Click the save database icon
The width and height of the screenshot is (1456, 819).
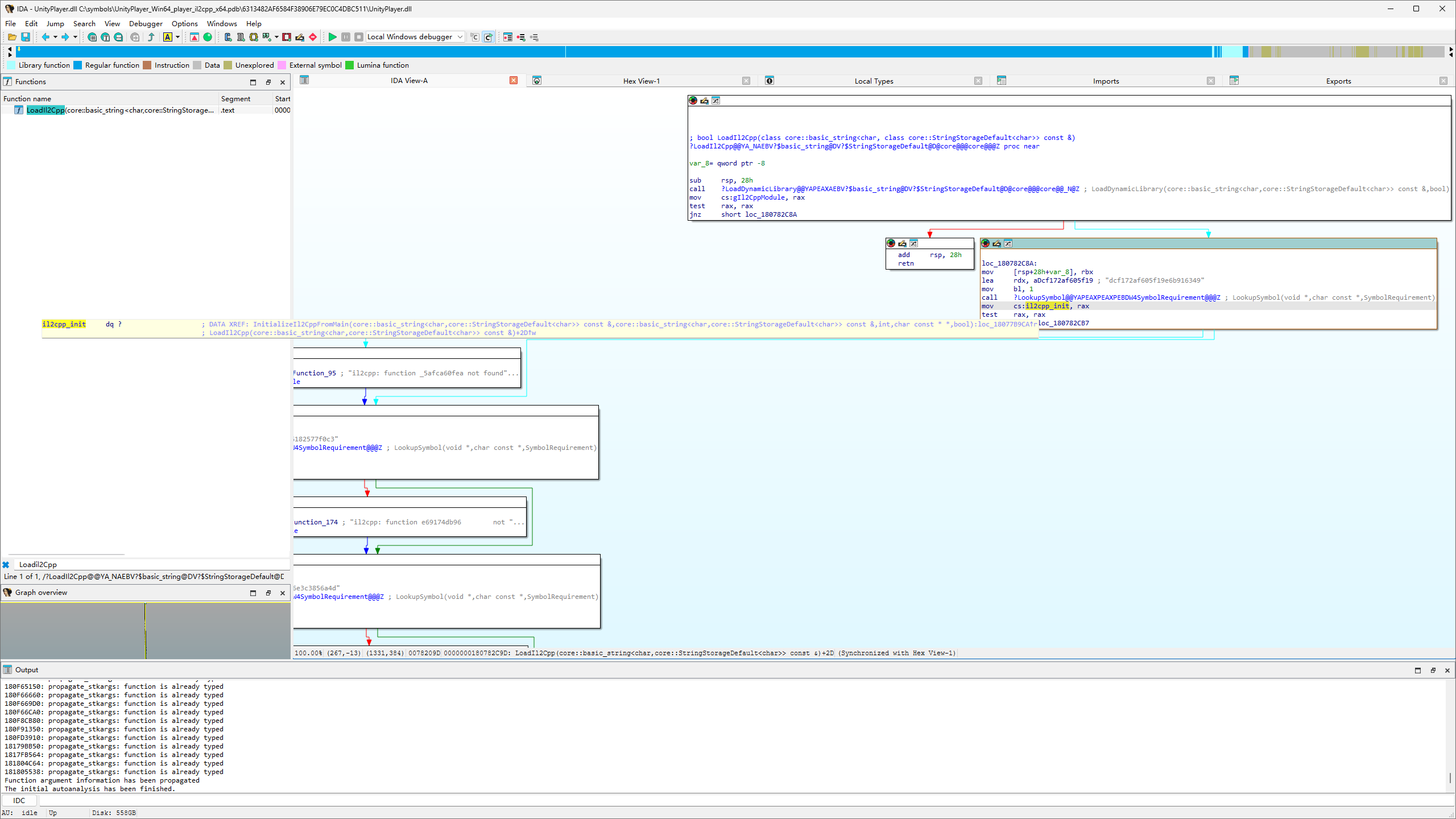[x=26, y=37]
